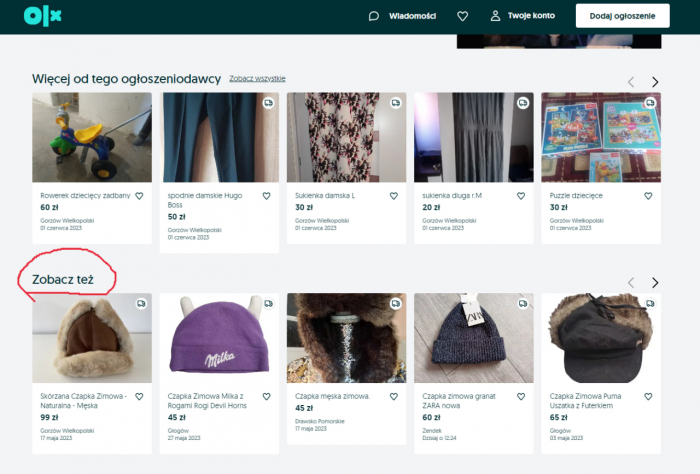This screenshot has width=700, height=474.
Task: Click delivery truck icon on Puma Uszatka photo
Action: (x=650, y=304)
